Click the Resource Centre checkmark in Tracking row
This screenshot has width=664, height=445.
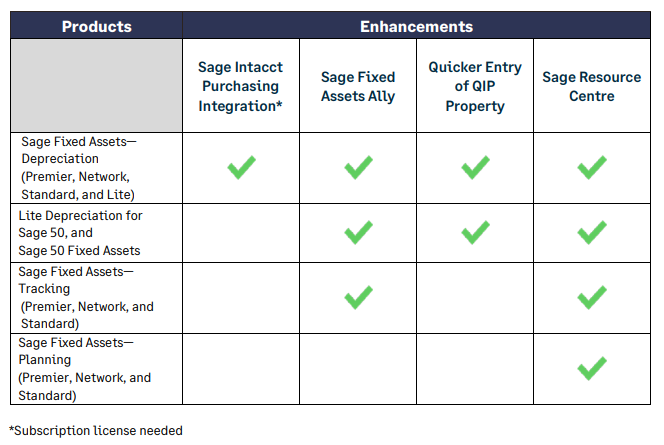click(592, 297)
